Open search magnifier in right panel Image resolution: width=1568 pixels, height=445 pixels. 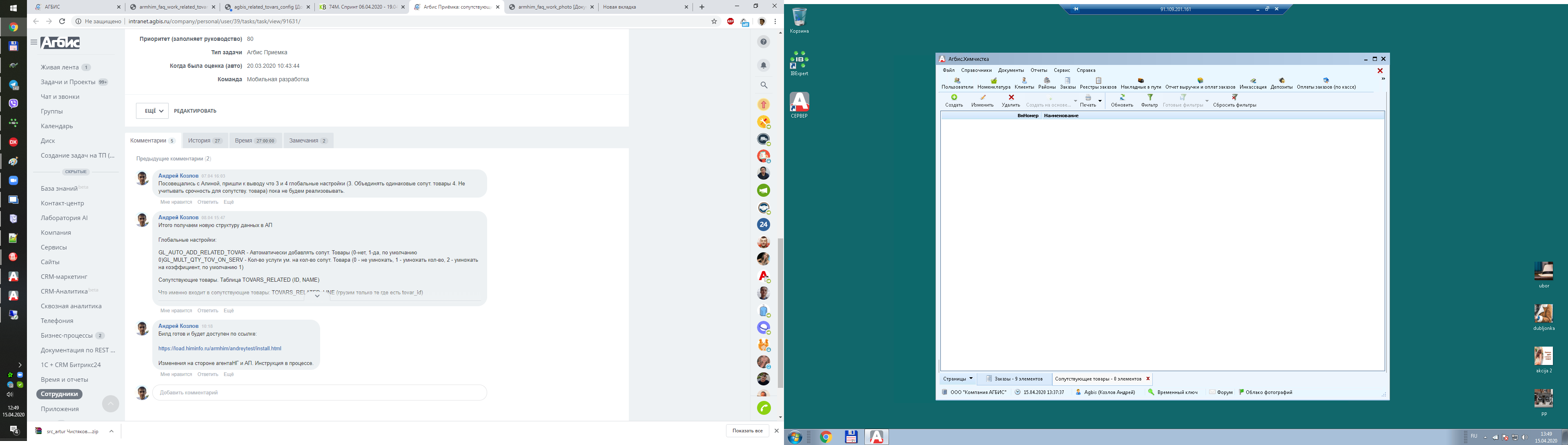pyautogui.click(x=763, y=85)
